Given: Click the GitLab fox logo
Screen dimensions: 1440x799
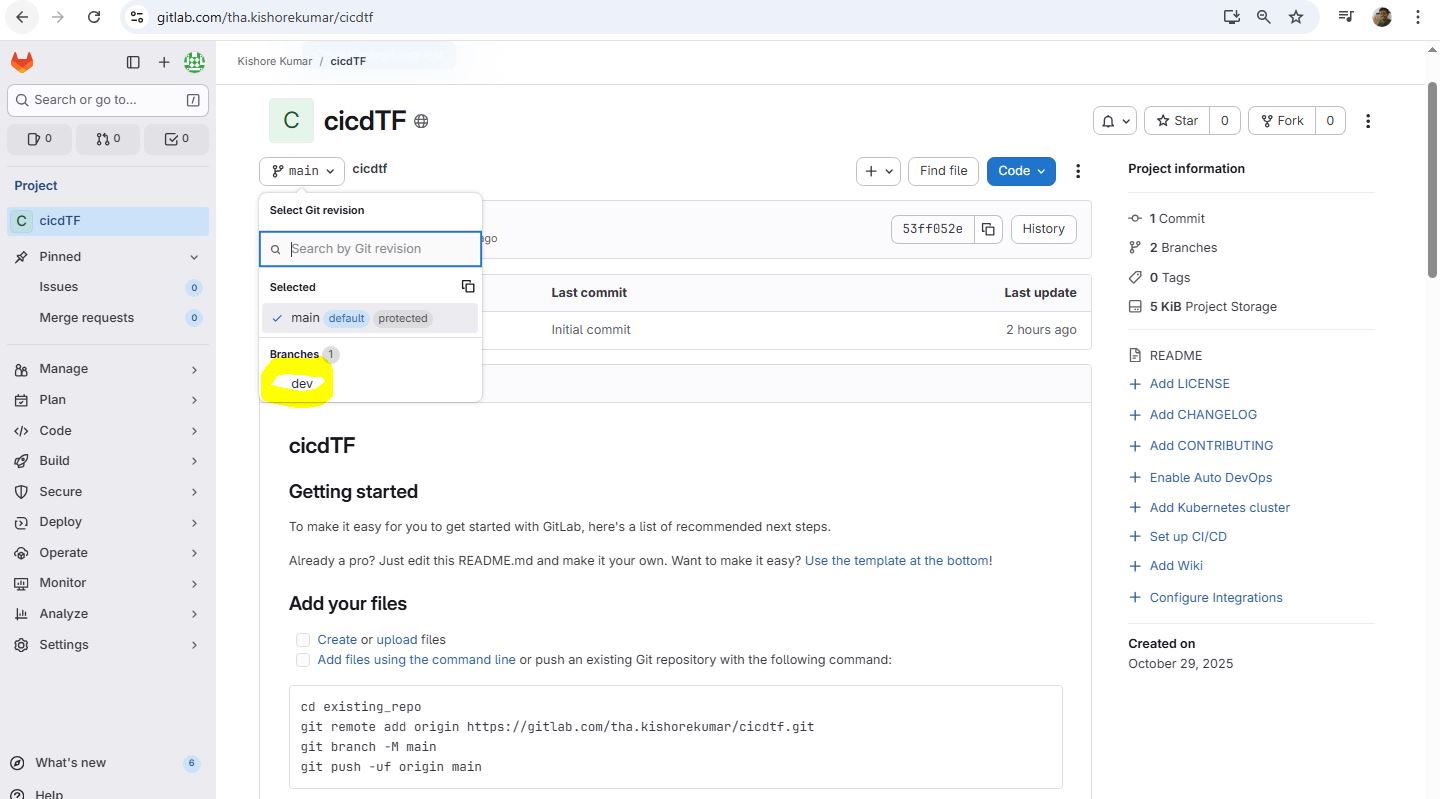Looking at the screenshot, I should [22, 62].
